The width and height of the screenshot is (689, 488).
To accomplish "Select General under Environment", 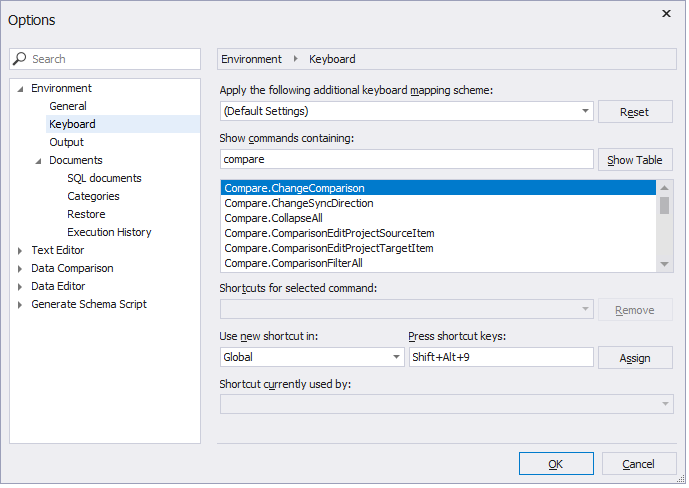I will pos(68,106).
